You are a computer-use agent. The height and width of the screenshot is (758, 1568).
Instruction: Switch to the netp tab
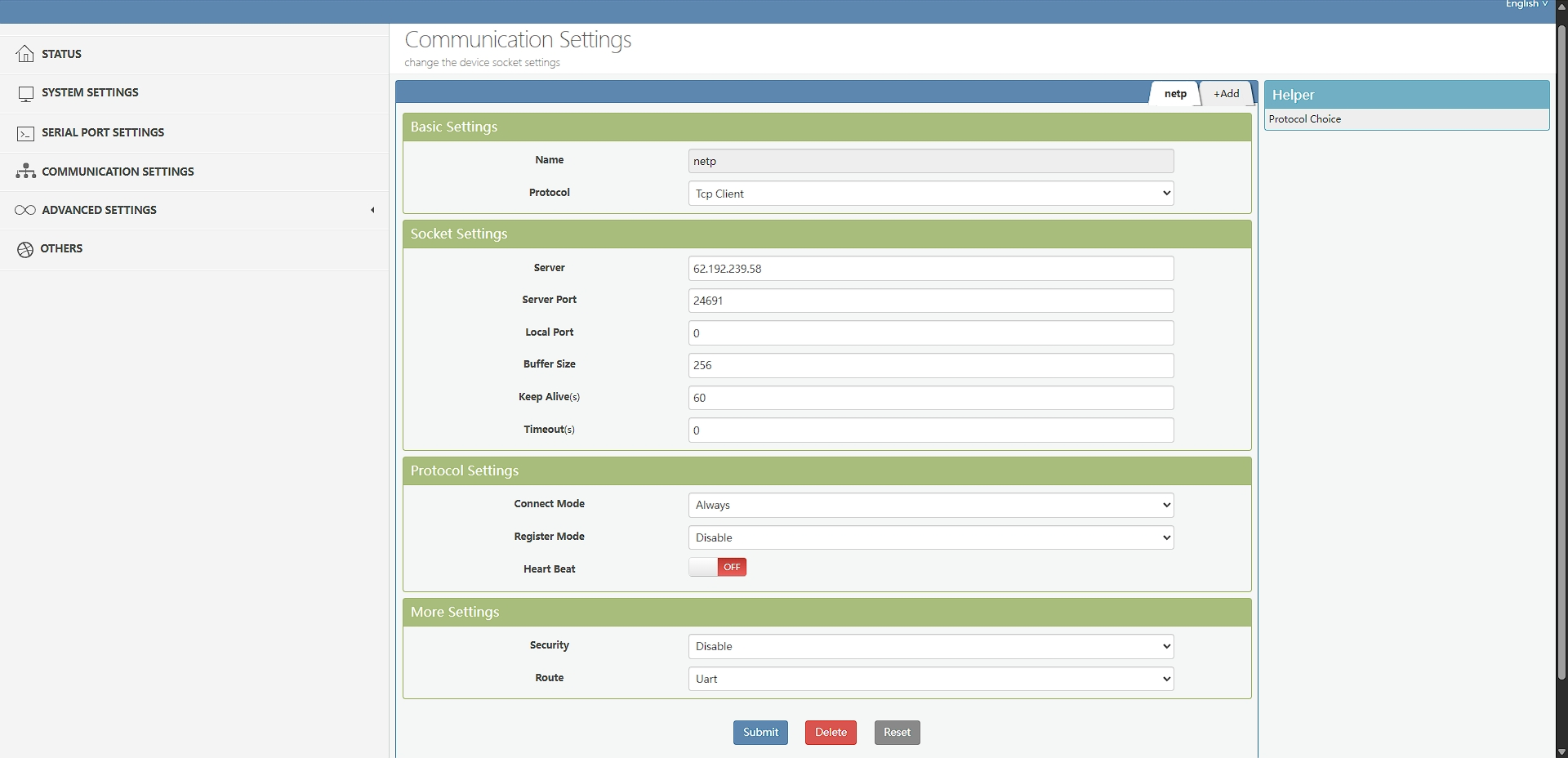(x=1174, y=94)
